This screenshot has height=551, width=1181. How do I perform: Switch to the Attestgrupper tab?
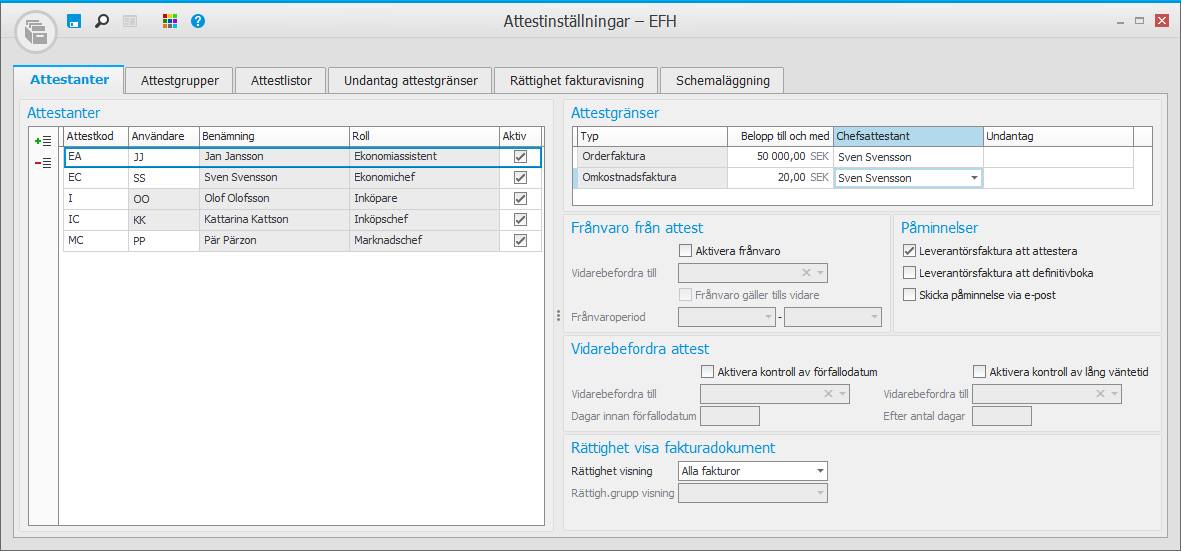[x=180, y=81]
